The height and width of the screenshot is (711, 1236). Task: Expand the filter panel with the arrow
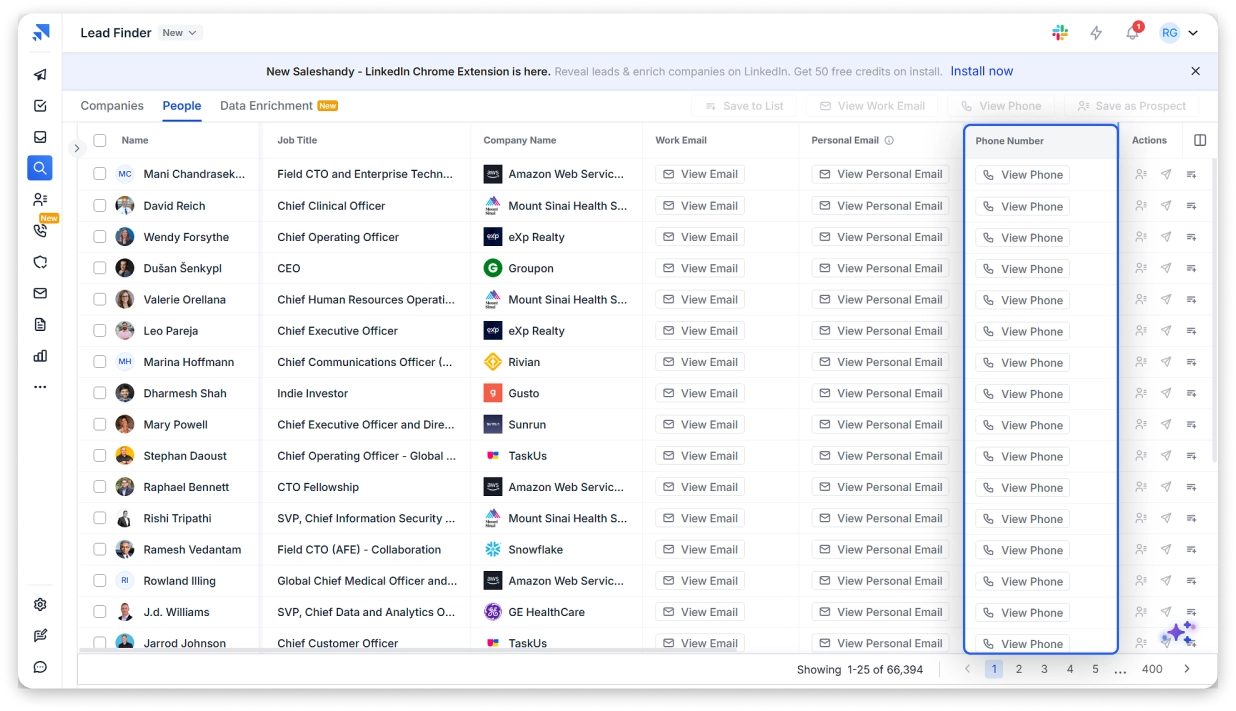tap(77, 148)
